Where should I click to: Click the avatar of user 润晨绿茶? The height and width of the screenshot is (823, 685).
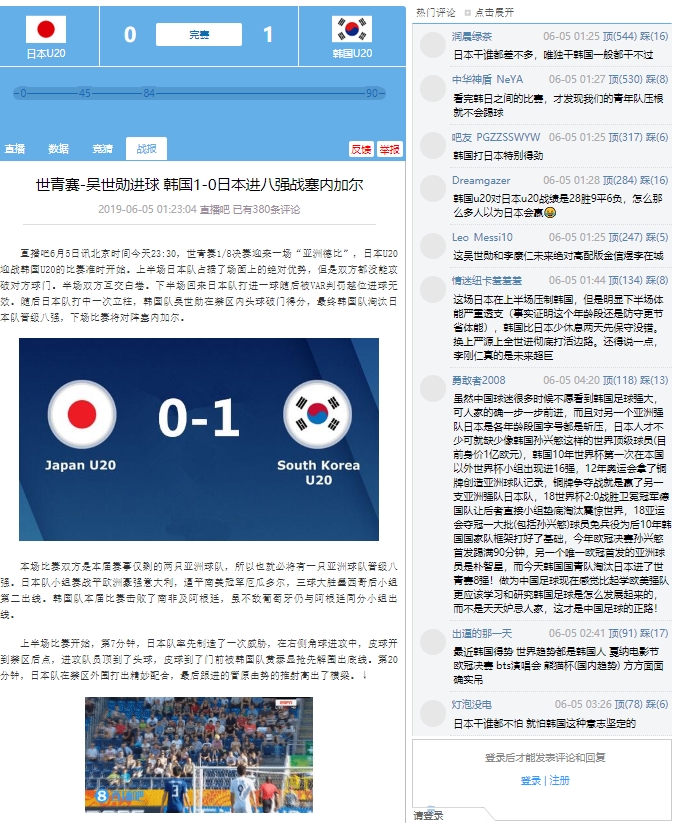(433, 45)
